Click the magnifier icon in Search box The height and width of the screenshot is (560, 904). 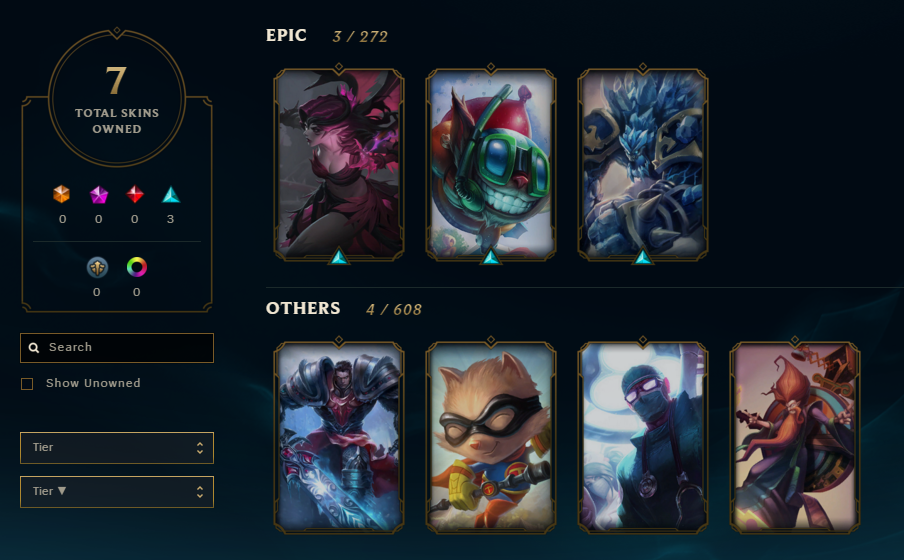click(x=34, y=348)
